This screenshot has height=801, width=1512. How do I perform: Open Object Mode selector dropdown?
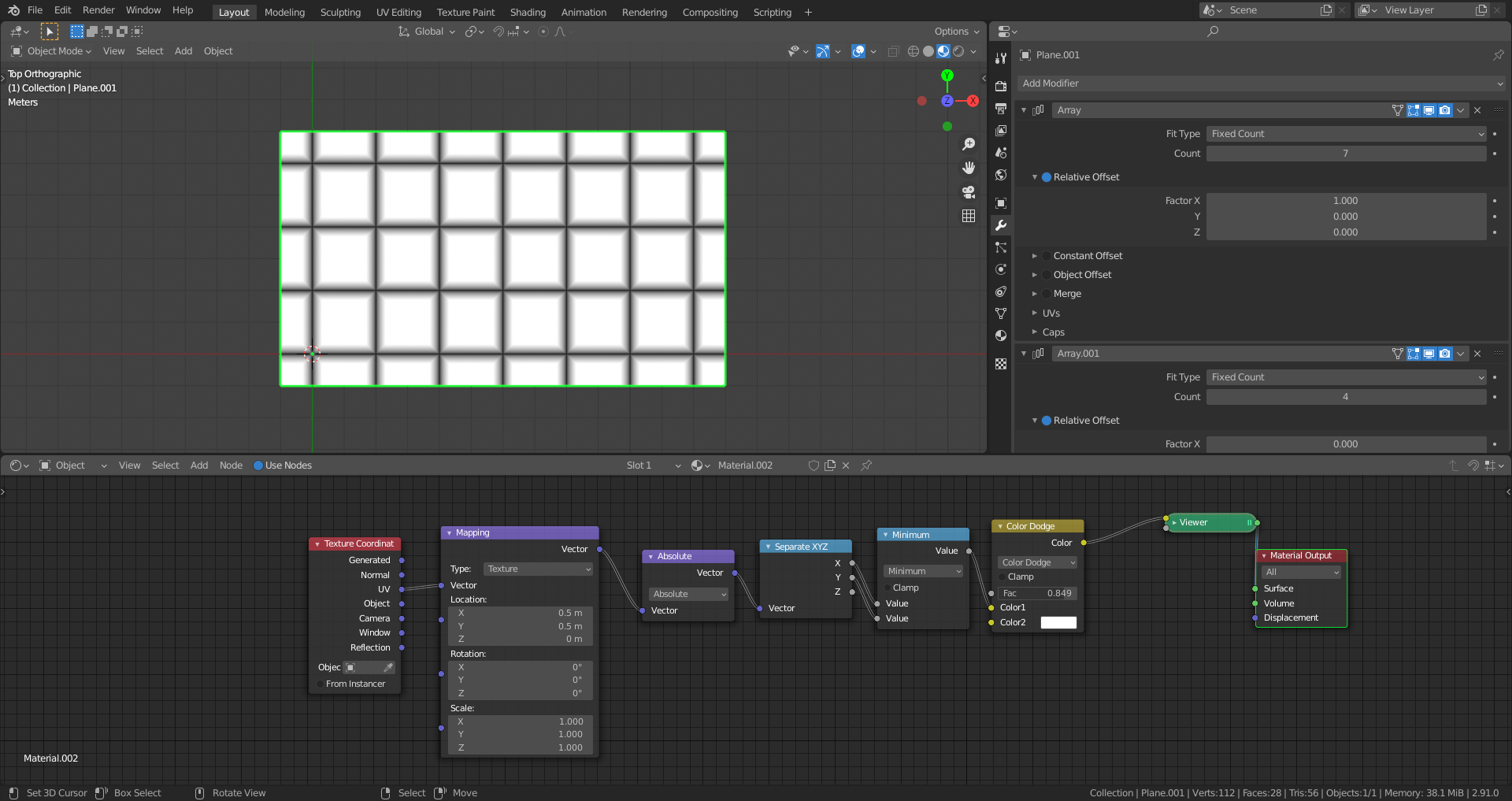pyautogui.click(x=51, y=51)
